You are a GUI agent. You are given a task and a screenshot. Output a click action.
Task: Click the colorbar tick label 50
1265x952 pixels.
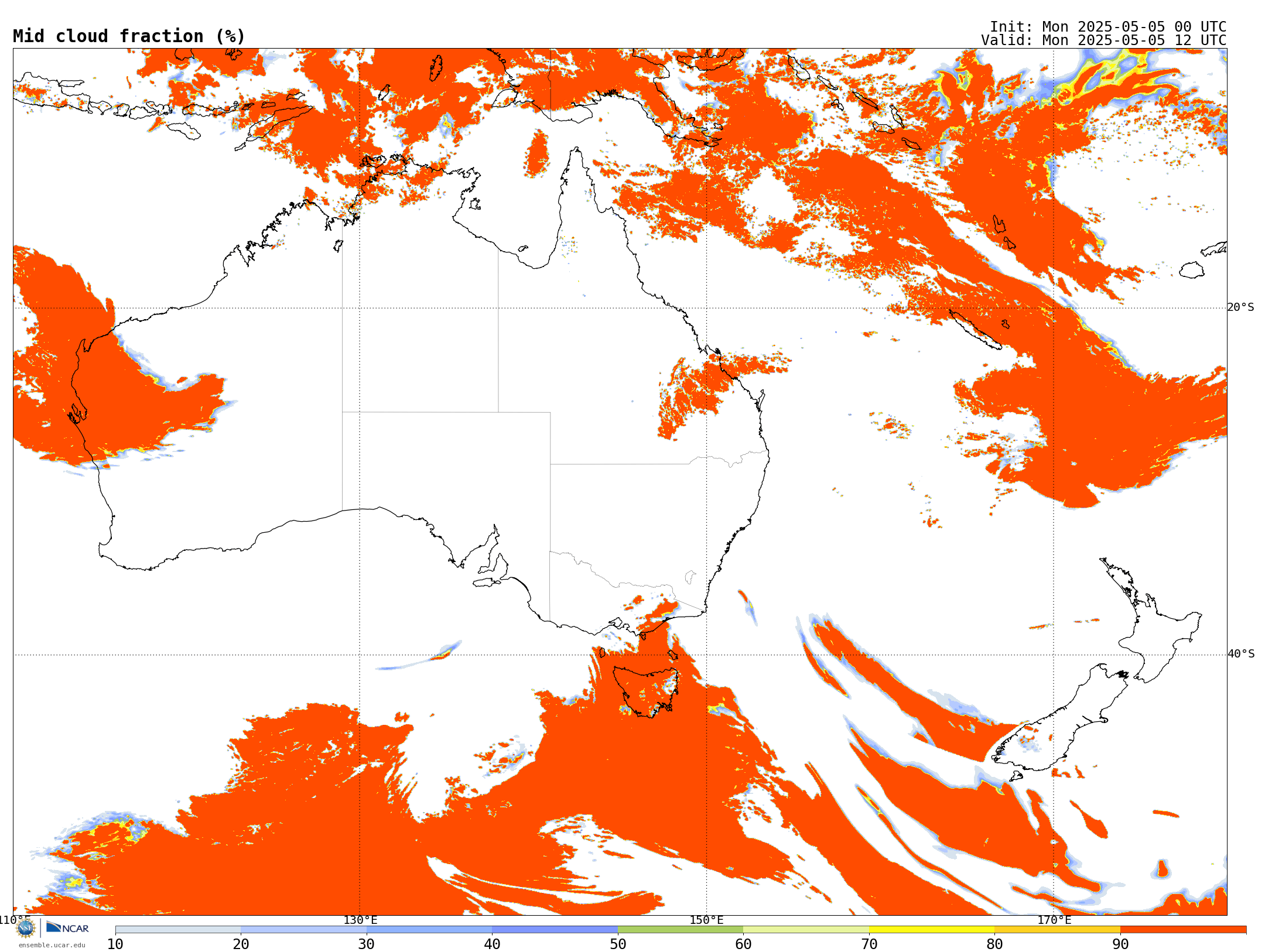[618, 944]
